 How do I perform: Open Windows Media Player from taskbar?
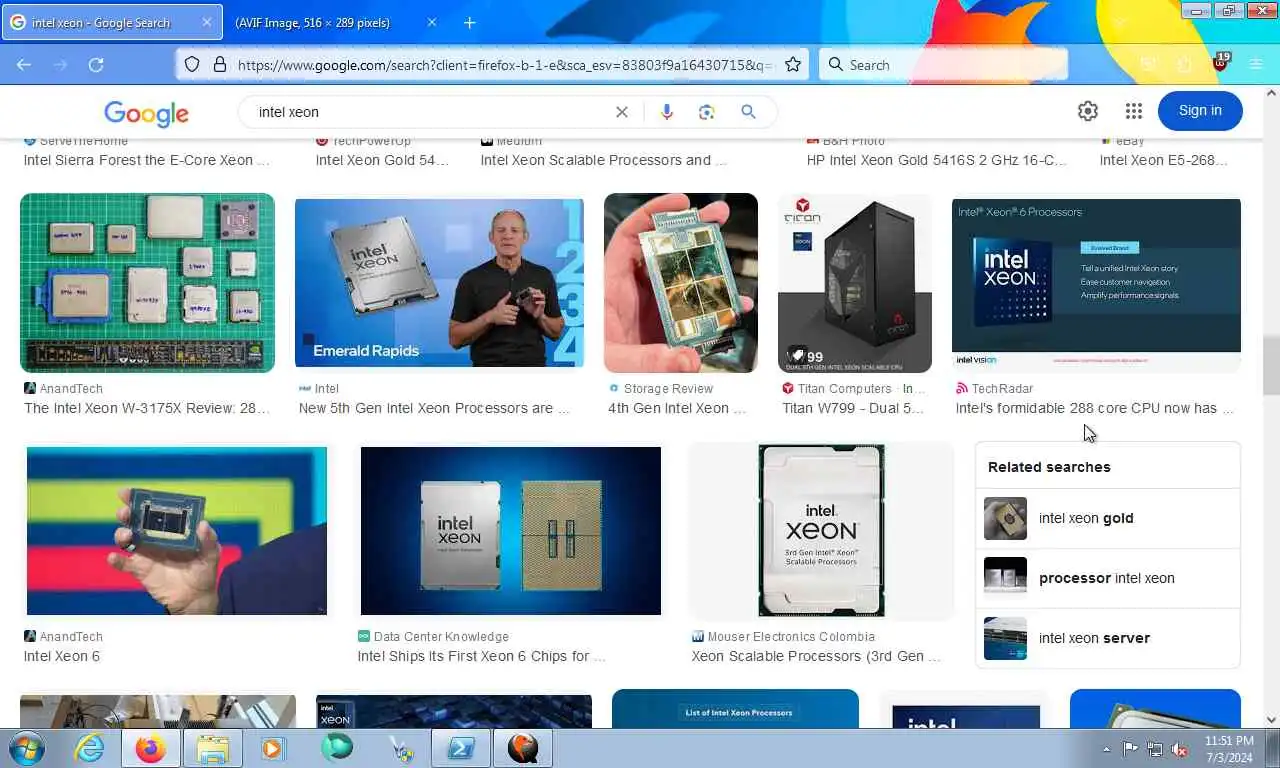[273, 748]
